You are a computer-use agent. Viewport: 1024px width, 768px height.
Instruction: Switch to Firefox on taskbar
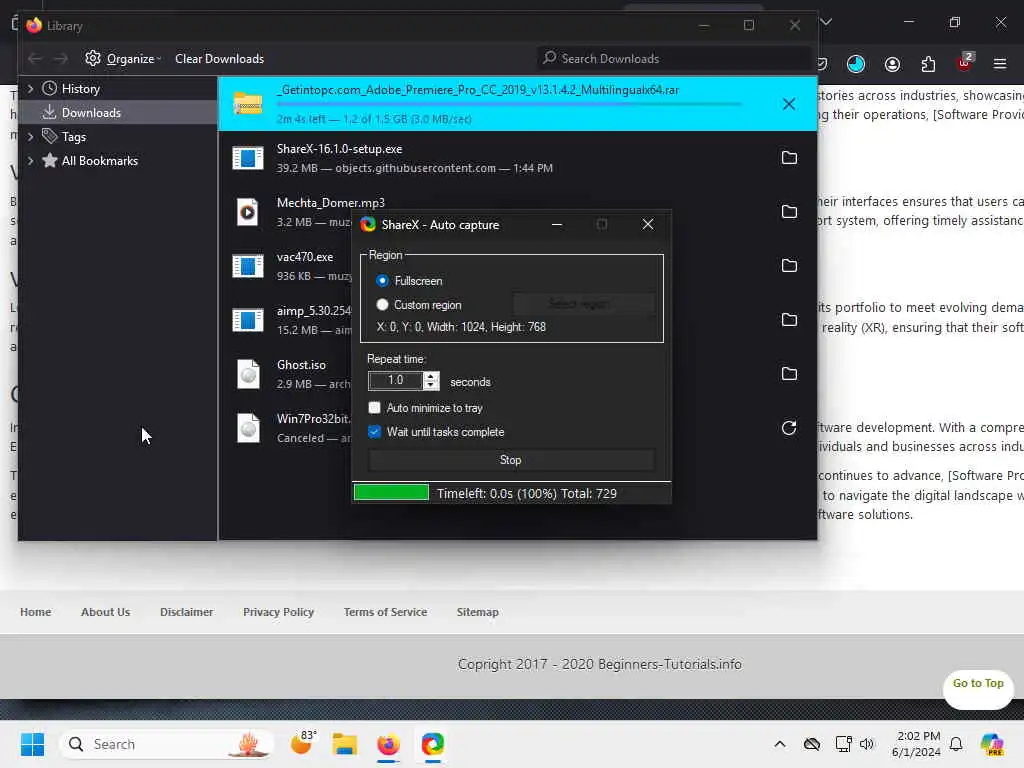(388, 744)
